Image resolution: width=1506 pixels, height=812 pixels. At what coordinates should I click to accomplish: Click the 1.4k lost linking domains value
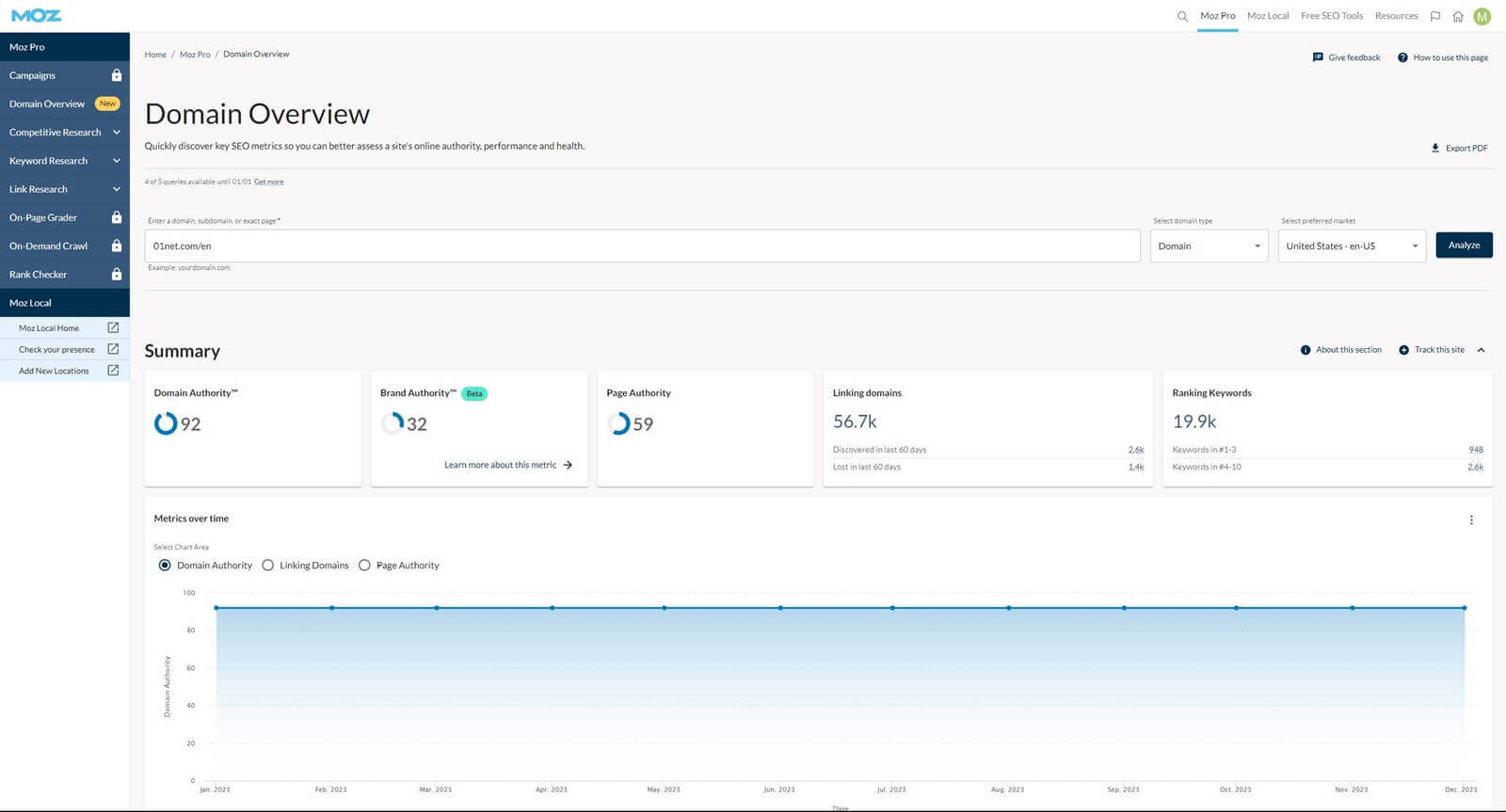click(x=1136, y=467)
